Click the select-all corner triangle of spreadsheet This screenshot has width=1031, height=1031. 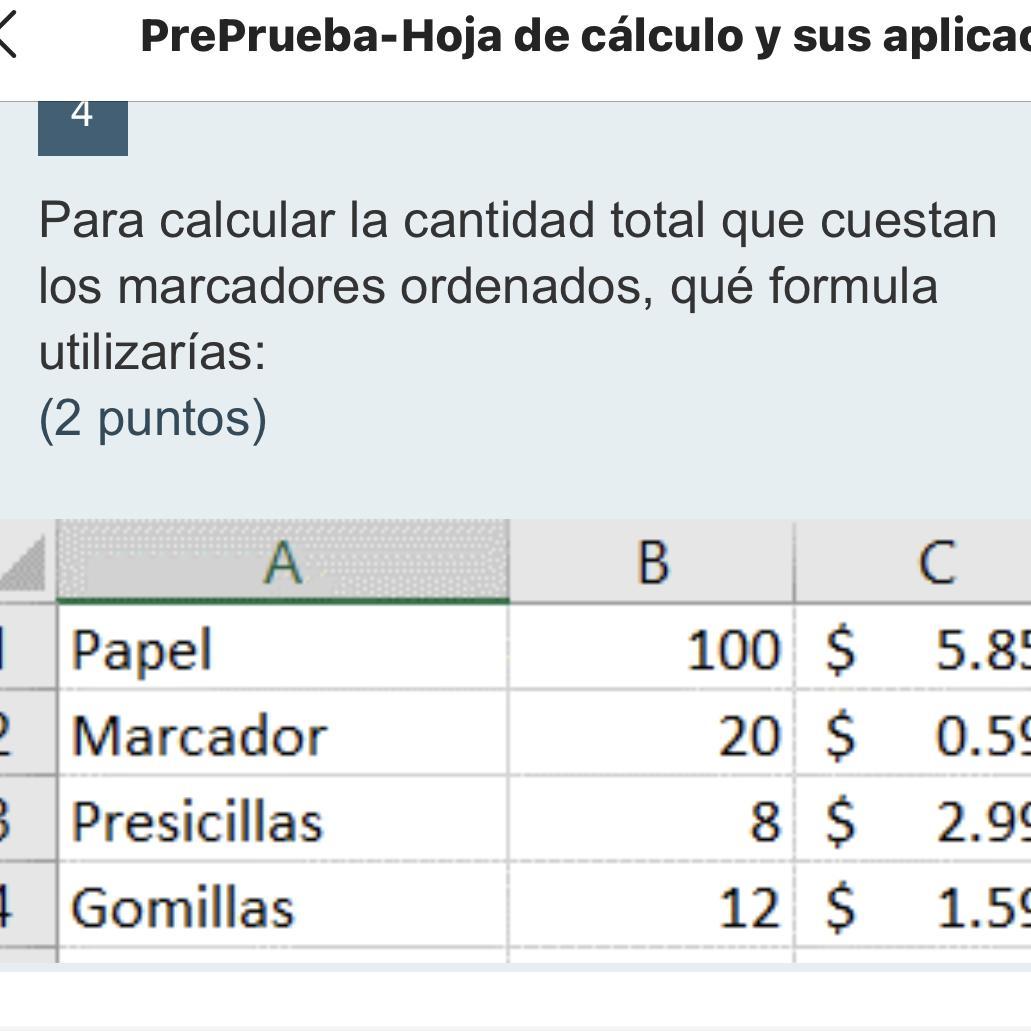24,563
